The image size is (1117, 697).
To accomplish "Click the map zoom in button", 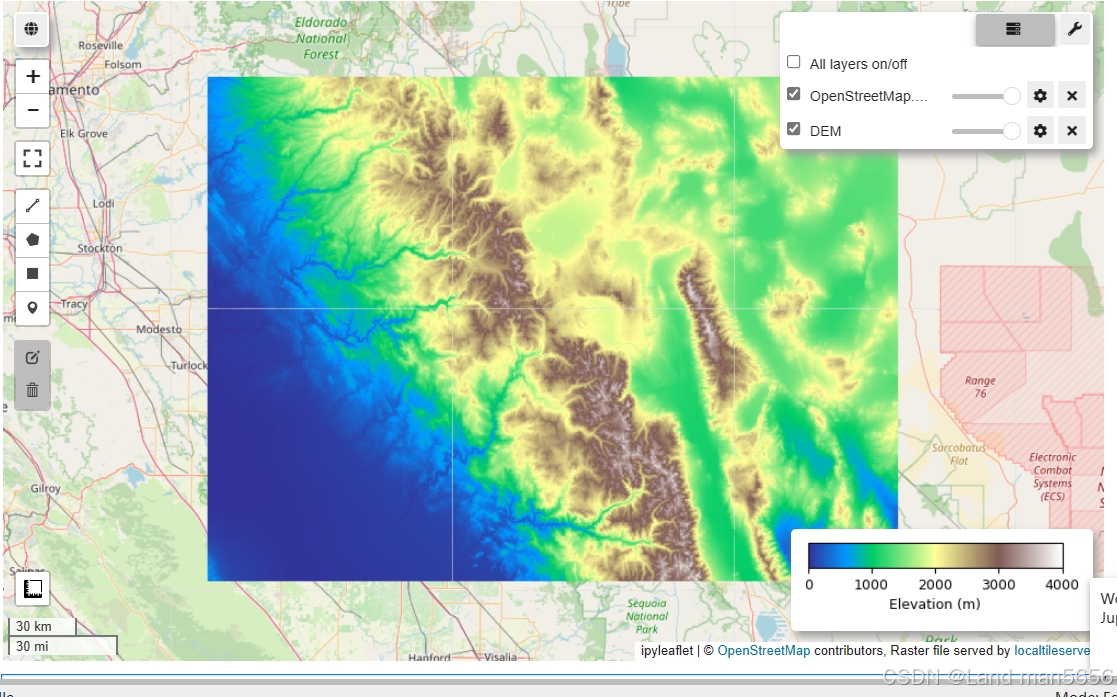I will tap(32, 75).
